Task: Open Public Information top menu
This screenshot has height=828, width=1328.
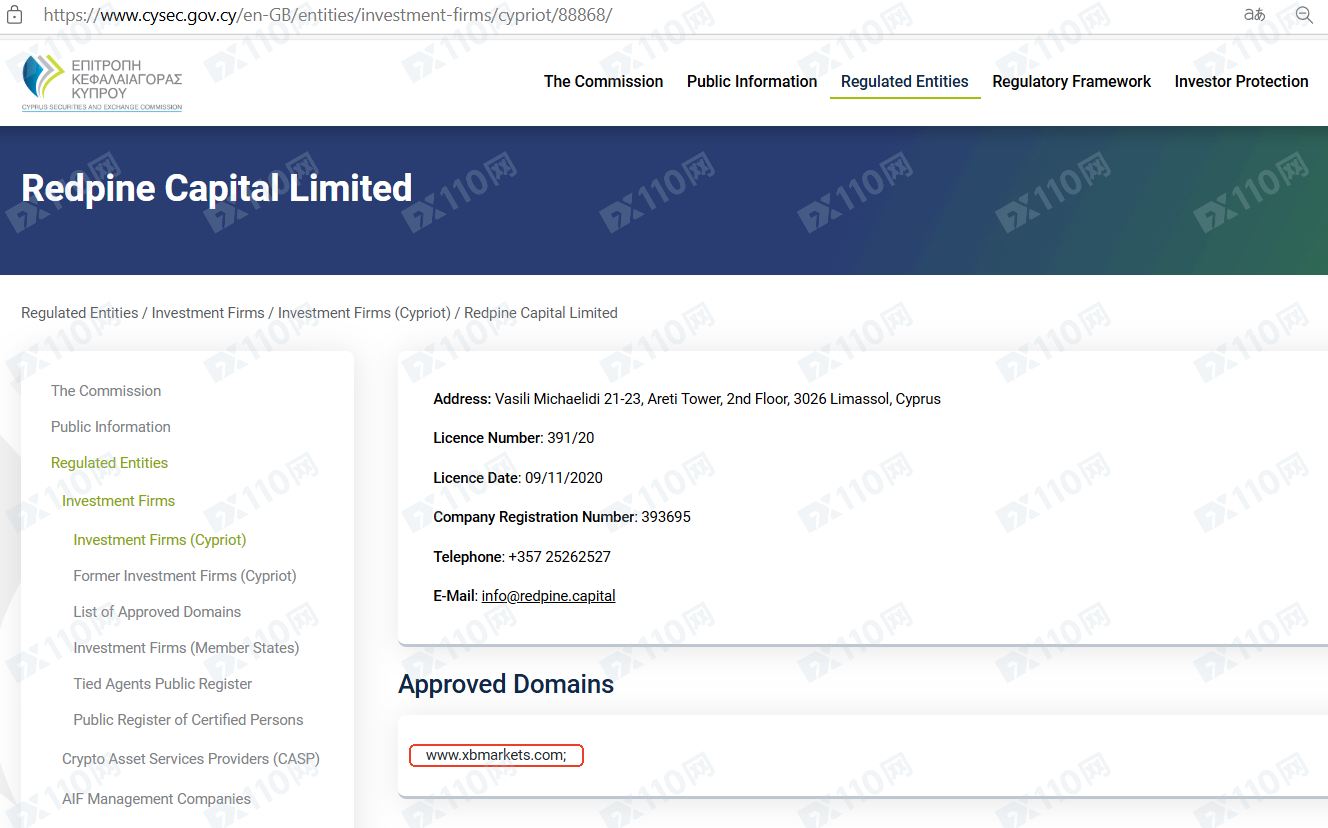Action: 752,82
